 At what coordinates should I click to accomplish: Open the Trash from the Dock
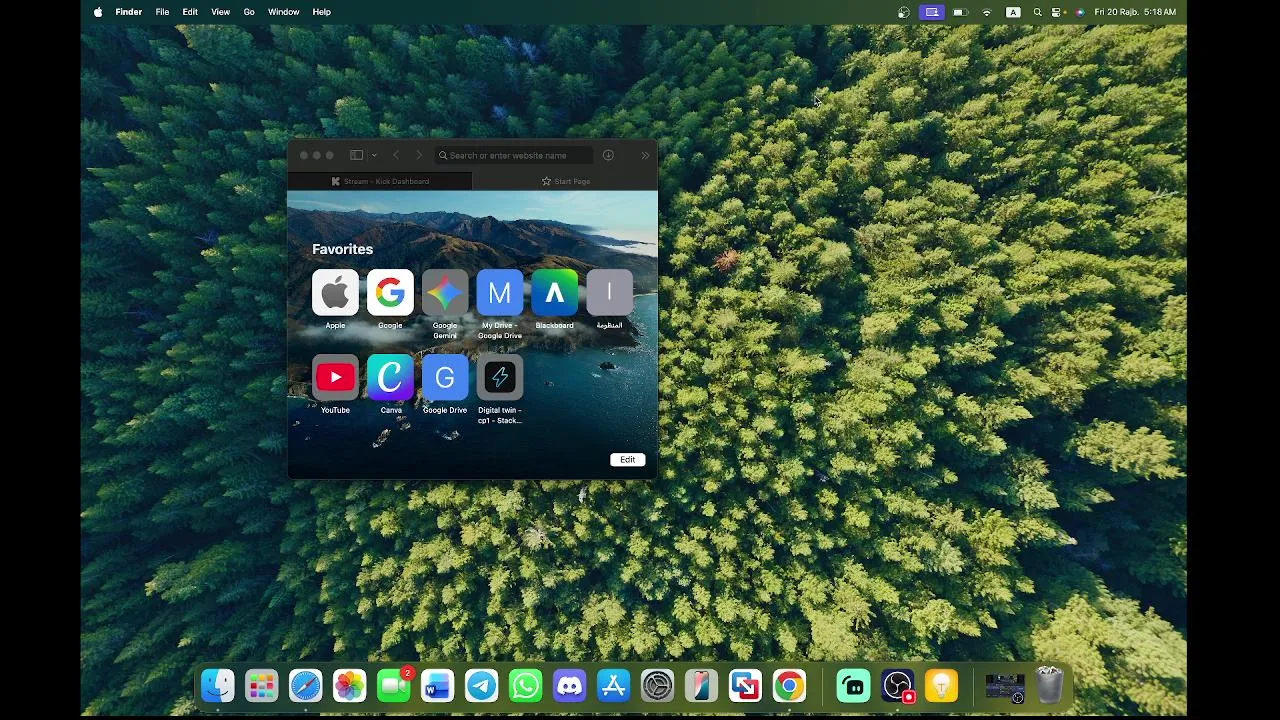(x=1050, y=686)
